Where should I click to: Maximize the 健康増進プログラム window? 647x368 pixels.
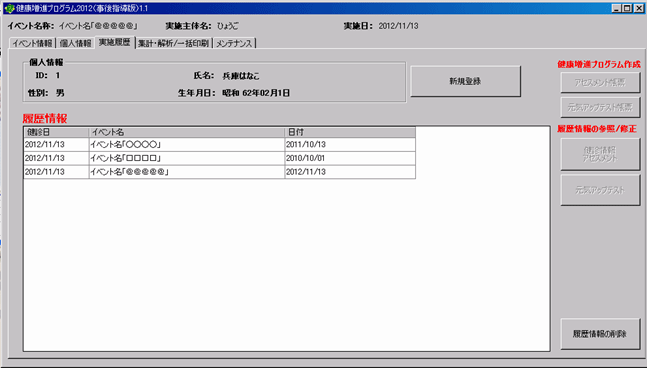point(627,8)
